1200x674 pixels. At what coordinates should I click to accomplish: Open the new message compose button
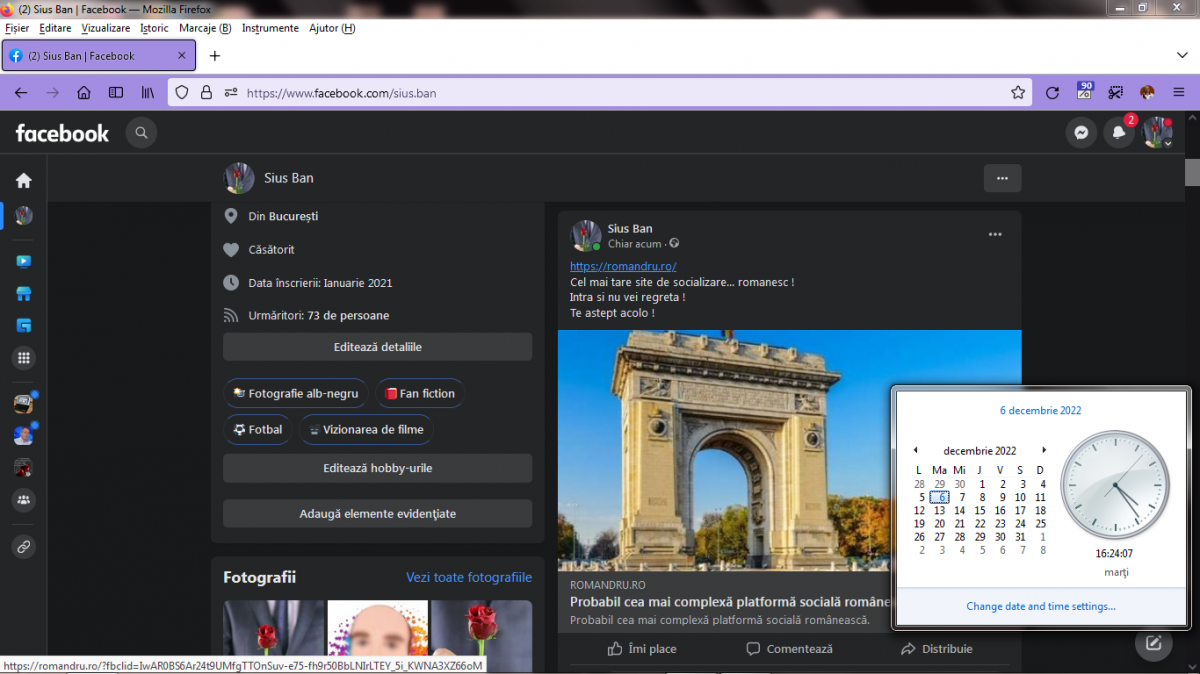[1153, 643]
